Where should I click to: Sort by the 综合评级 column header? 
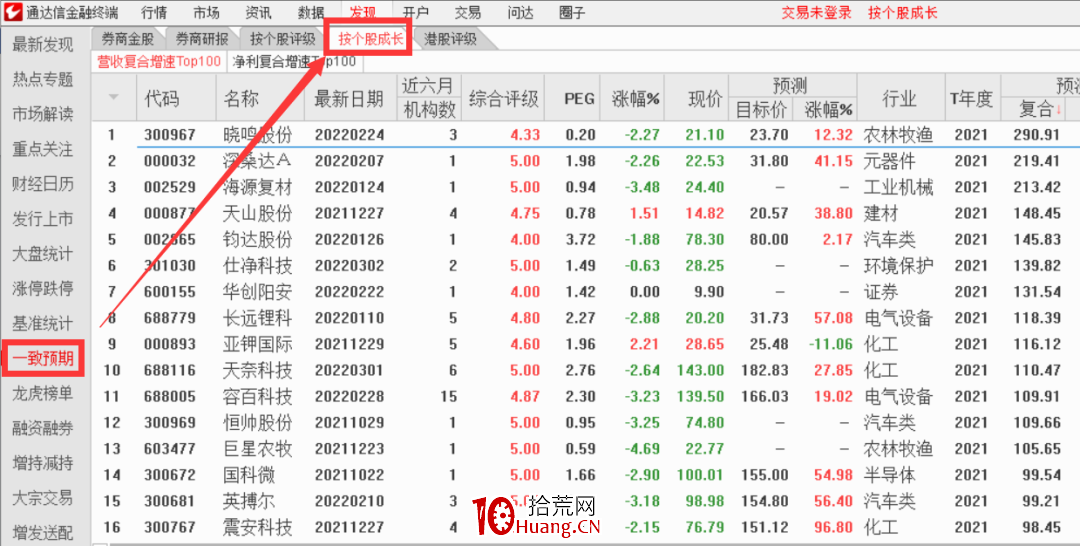click(x=503, y=98)
